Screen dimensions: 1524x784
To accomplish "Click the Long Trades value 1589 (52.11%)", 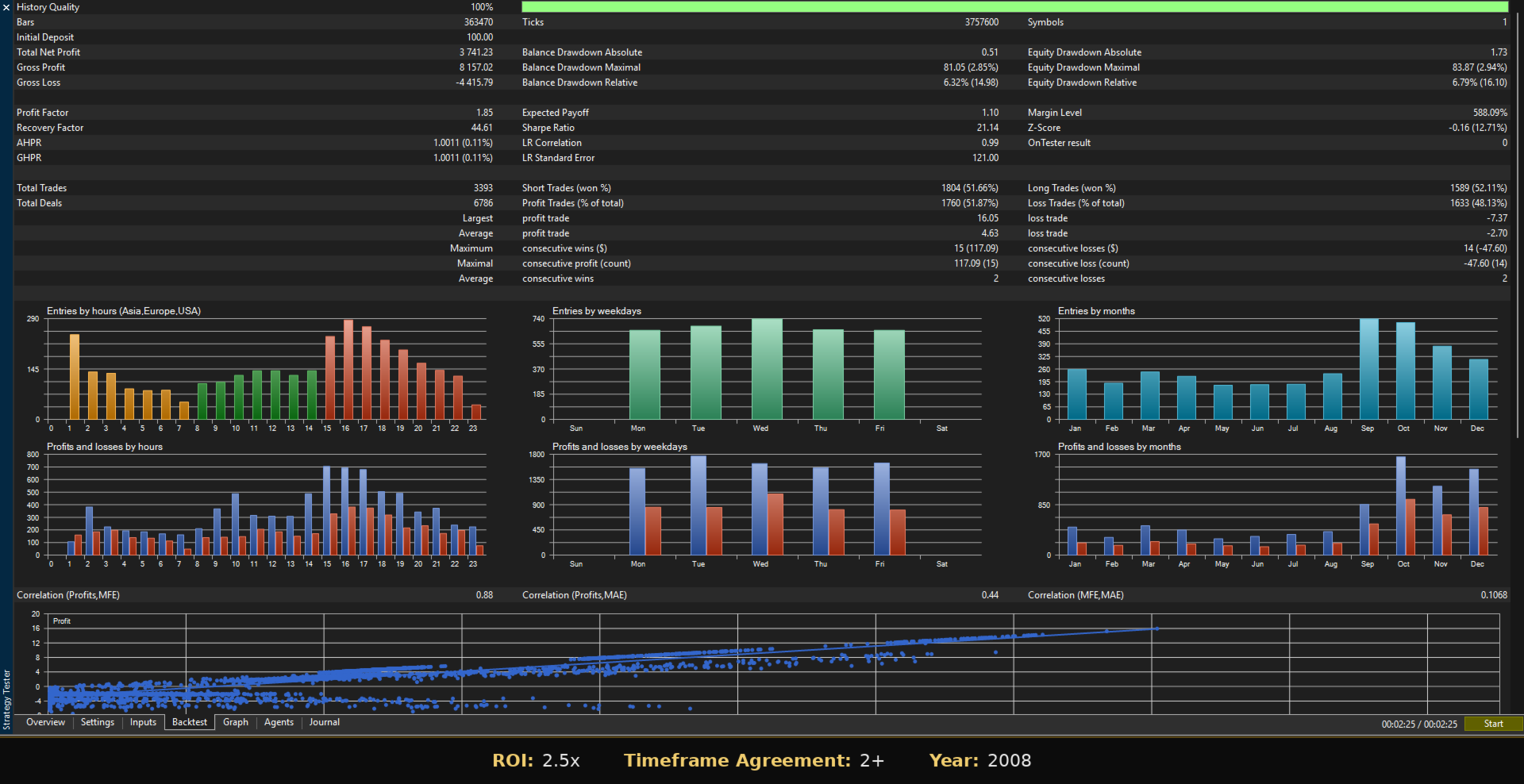I will click(x=1479, y=188).
